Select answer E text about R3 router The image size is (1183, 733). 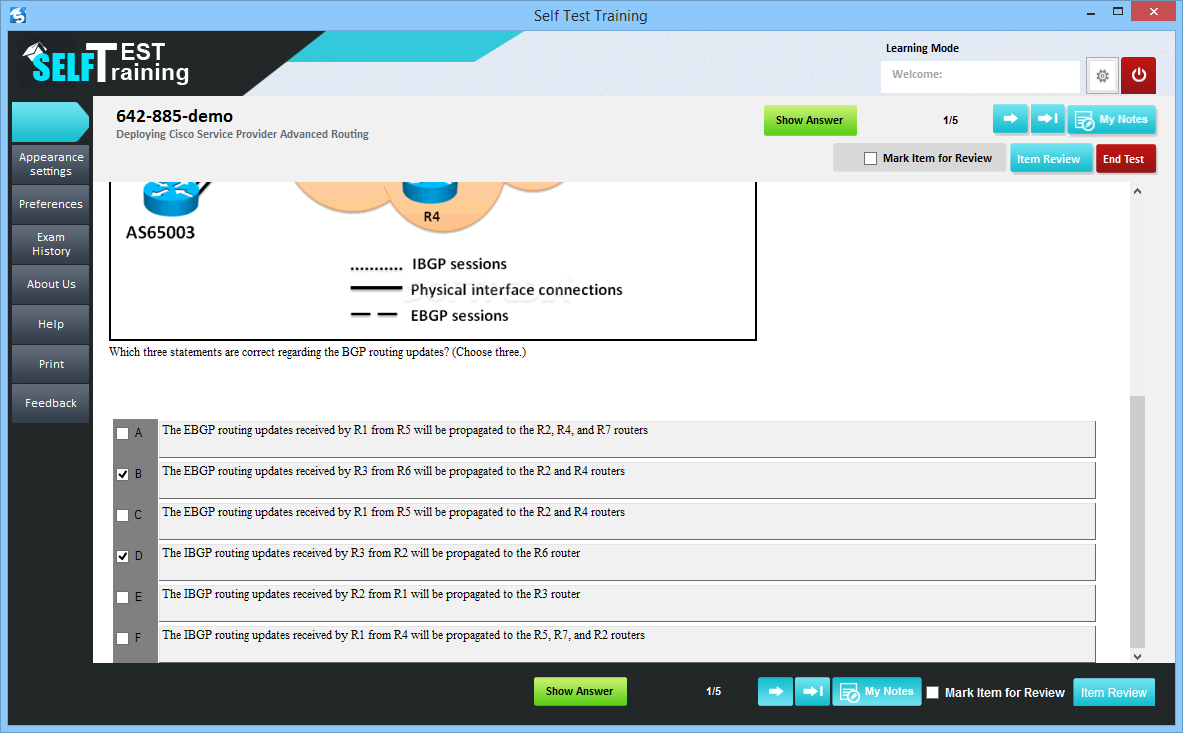371,594
